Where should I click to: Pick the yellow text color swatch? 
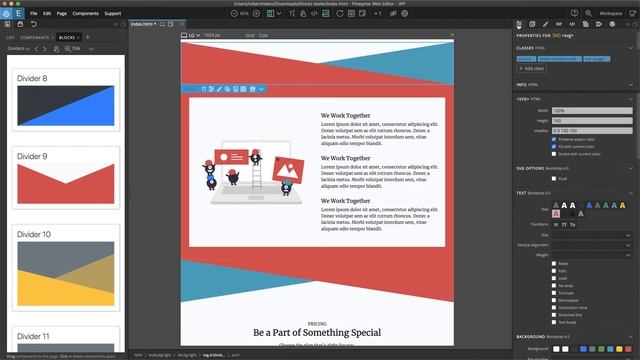point(622,205)
